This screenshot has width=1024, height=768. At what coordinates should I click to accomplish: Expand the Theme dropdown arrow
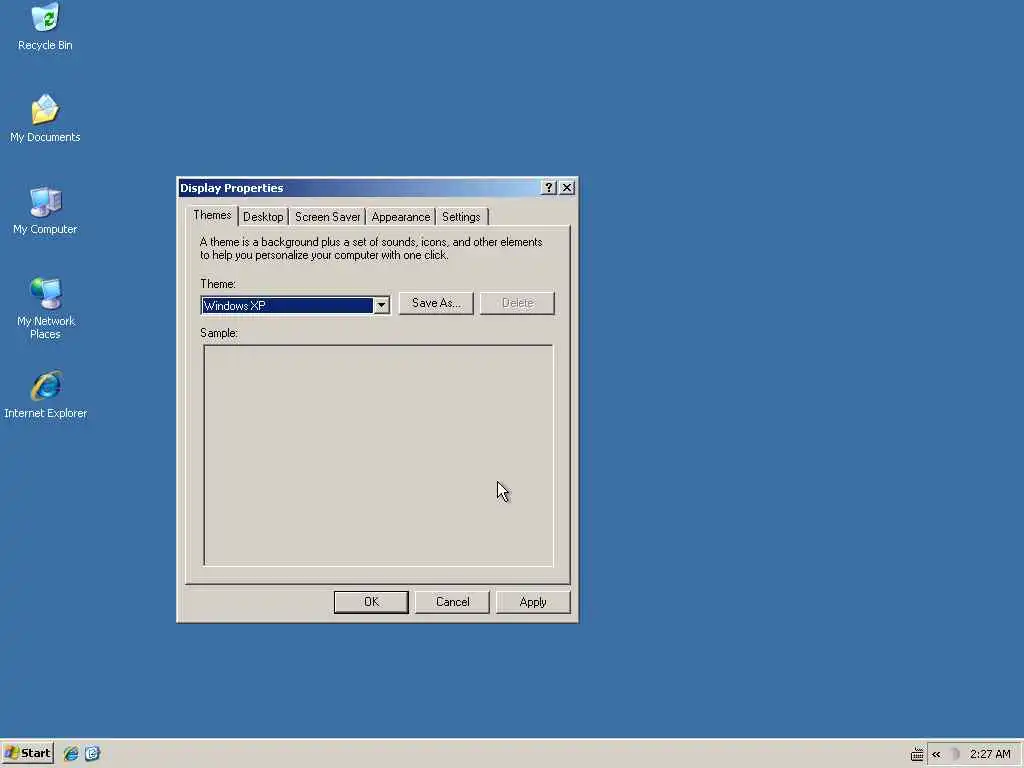tap(381, 306)
